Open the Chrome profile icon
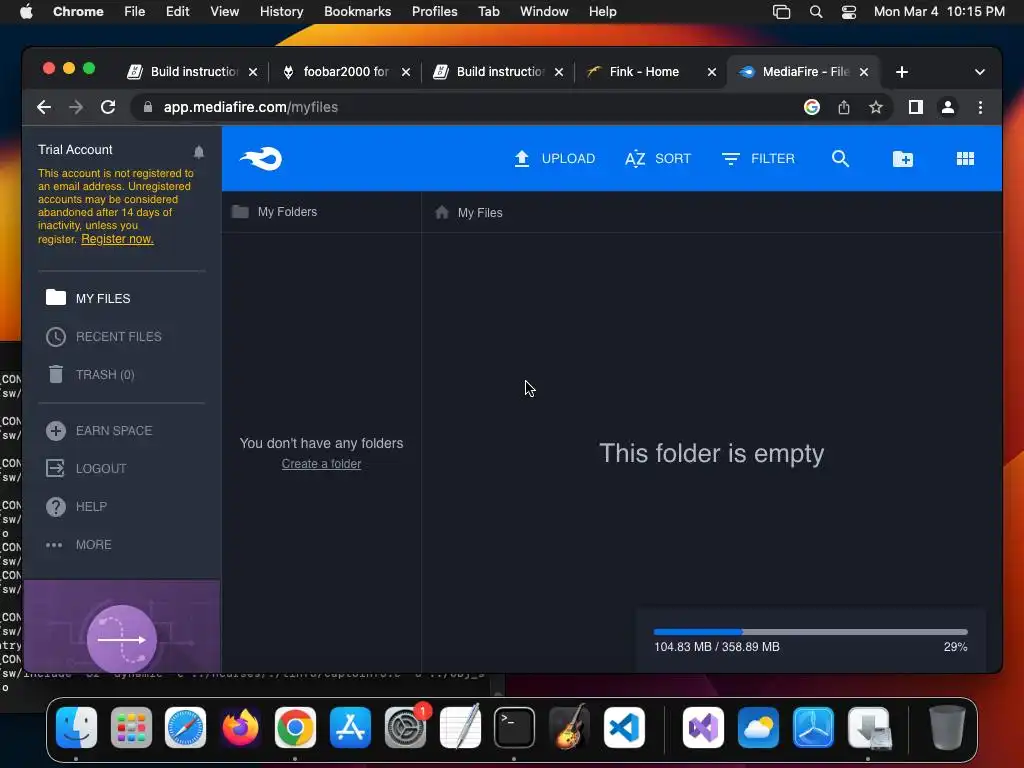This screenshot has height=768, width=1024. 948,107
